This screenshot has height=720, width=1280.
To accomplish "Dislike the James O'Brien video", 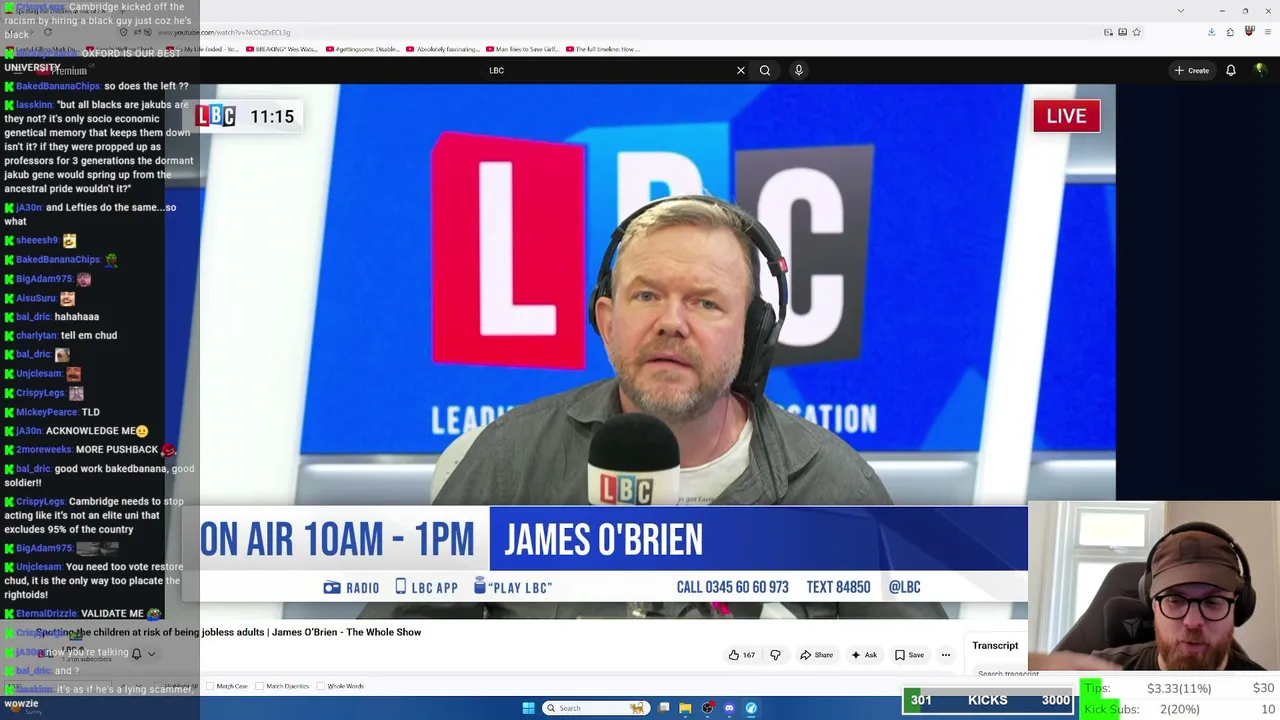I will (x=775, y=655).
